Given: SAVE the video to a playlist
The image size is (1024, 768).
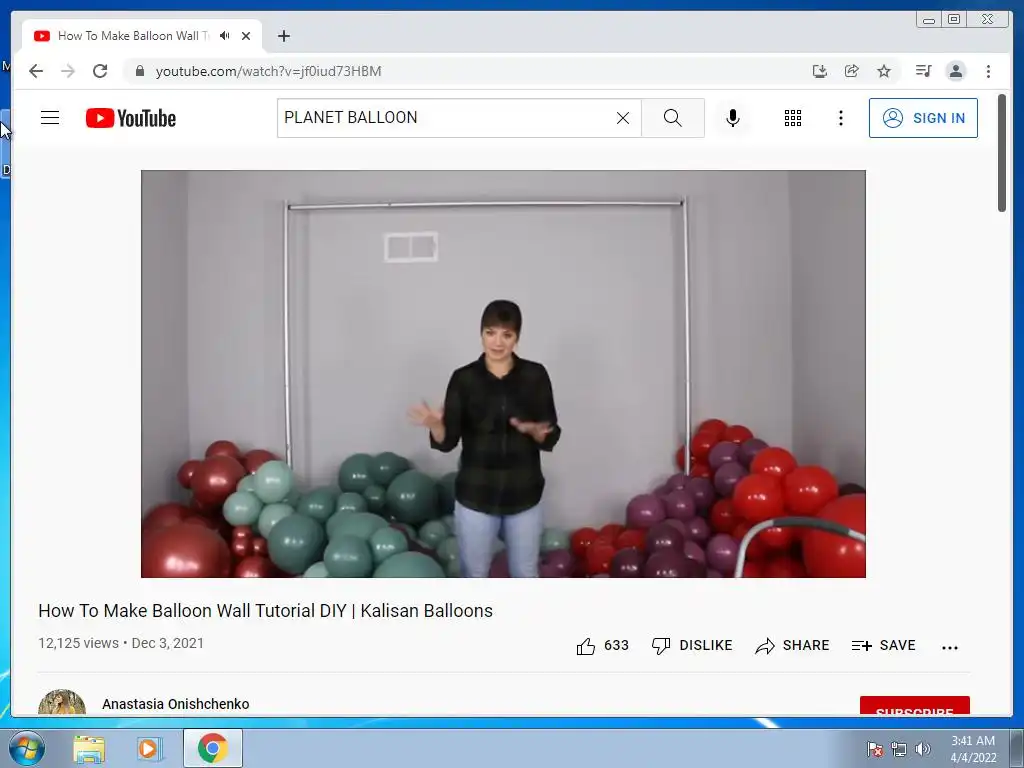Looking at the screenshot, I should click(884, 645).
